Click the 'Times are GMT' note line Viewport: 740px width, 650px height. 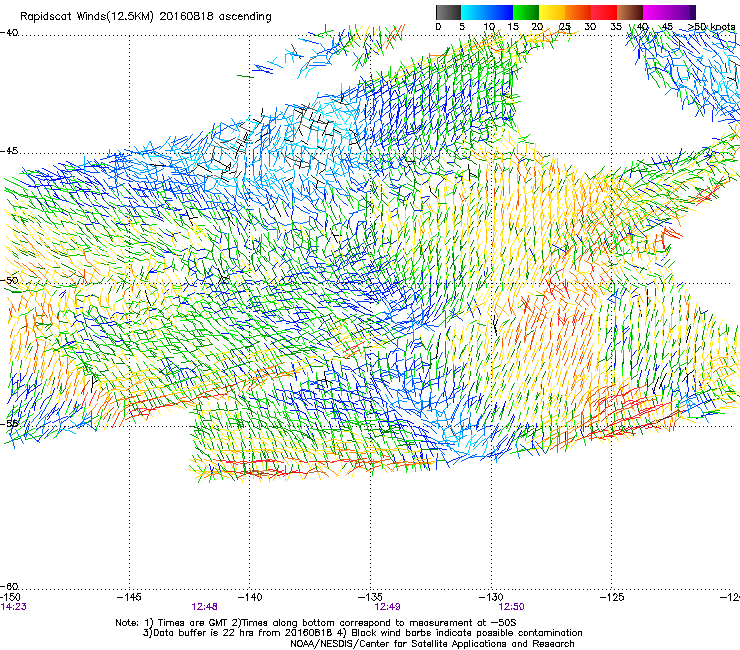(316, 623)
